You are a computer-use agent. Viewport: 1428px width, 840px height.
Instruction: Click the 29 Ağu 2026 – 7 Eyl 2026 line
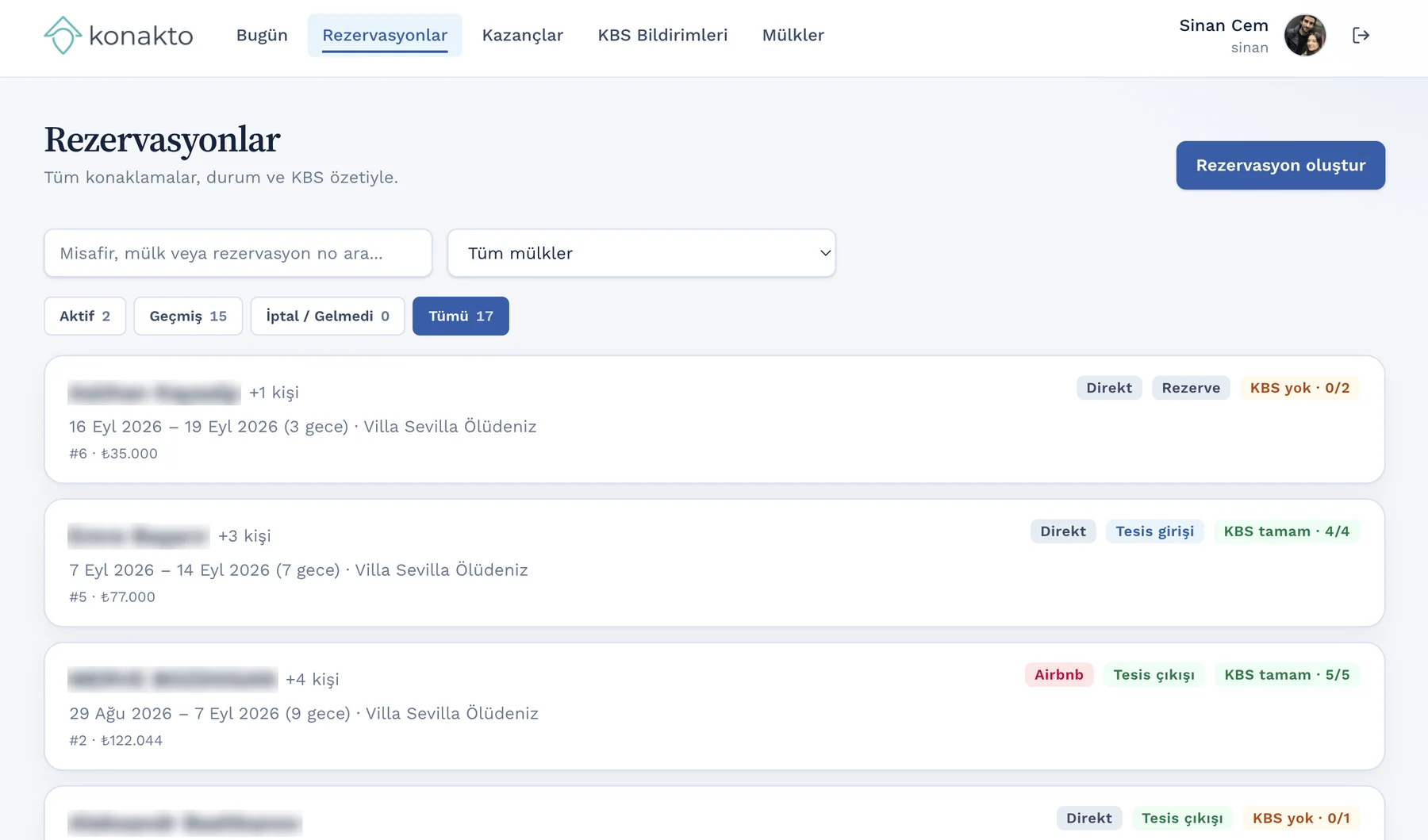304,714
